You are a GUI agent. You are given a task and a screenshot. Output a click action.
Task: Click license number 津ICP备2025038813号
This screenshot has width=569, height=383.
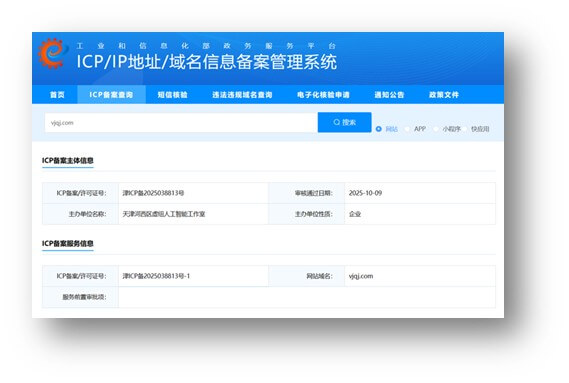pyautogui.click(x=153, y=193)
